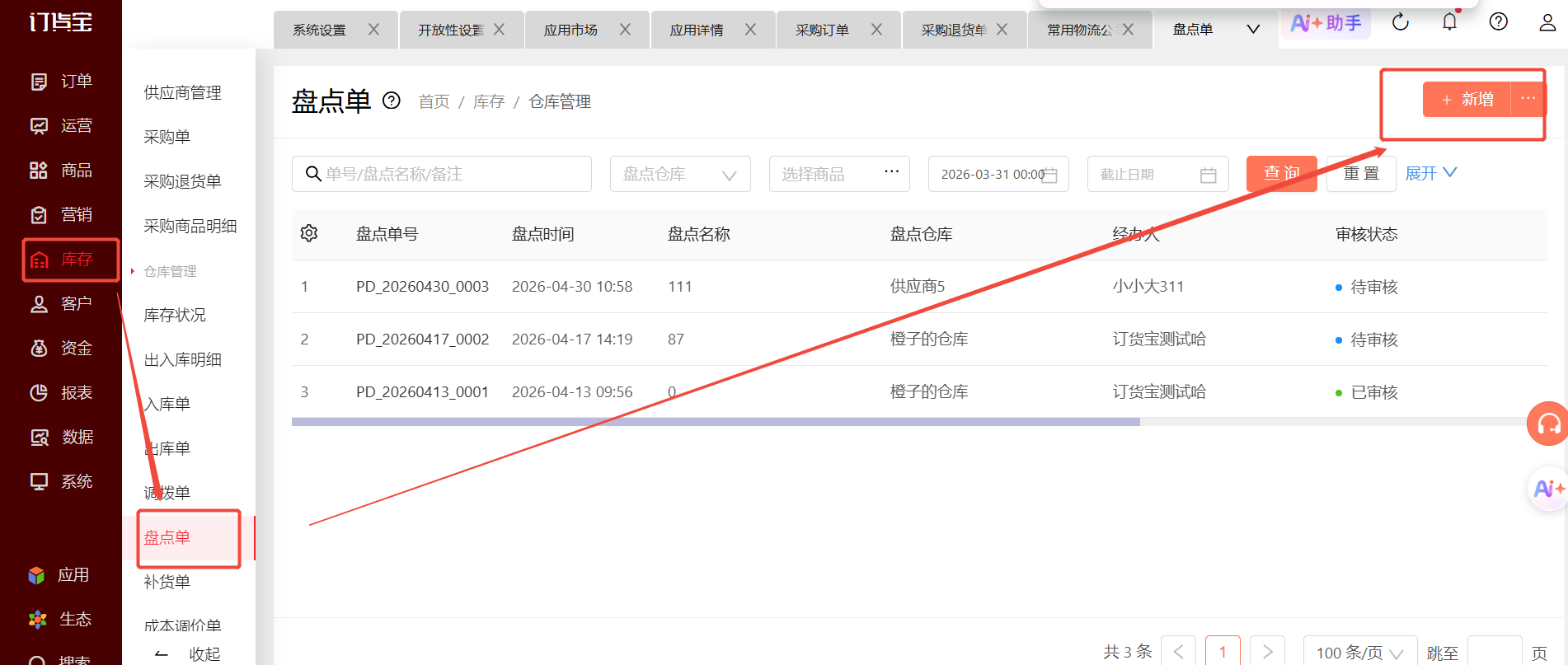
Task: Open the 数据 sidebar section
Action: coord(61,438)
